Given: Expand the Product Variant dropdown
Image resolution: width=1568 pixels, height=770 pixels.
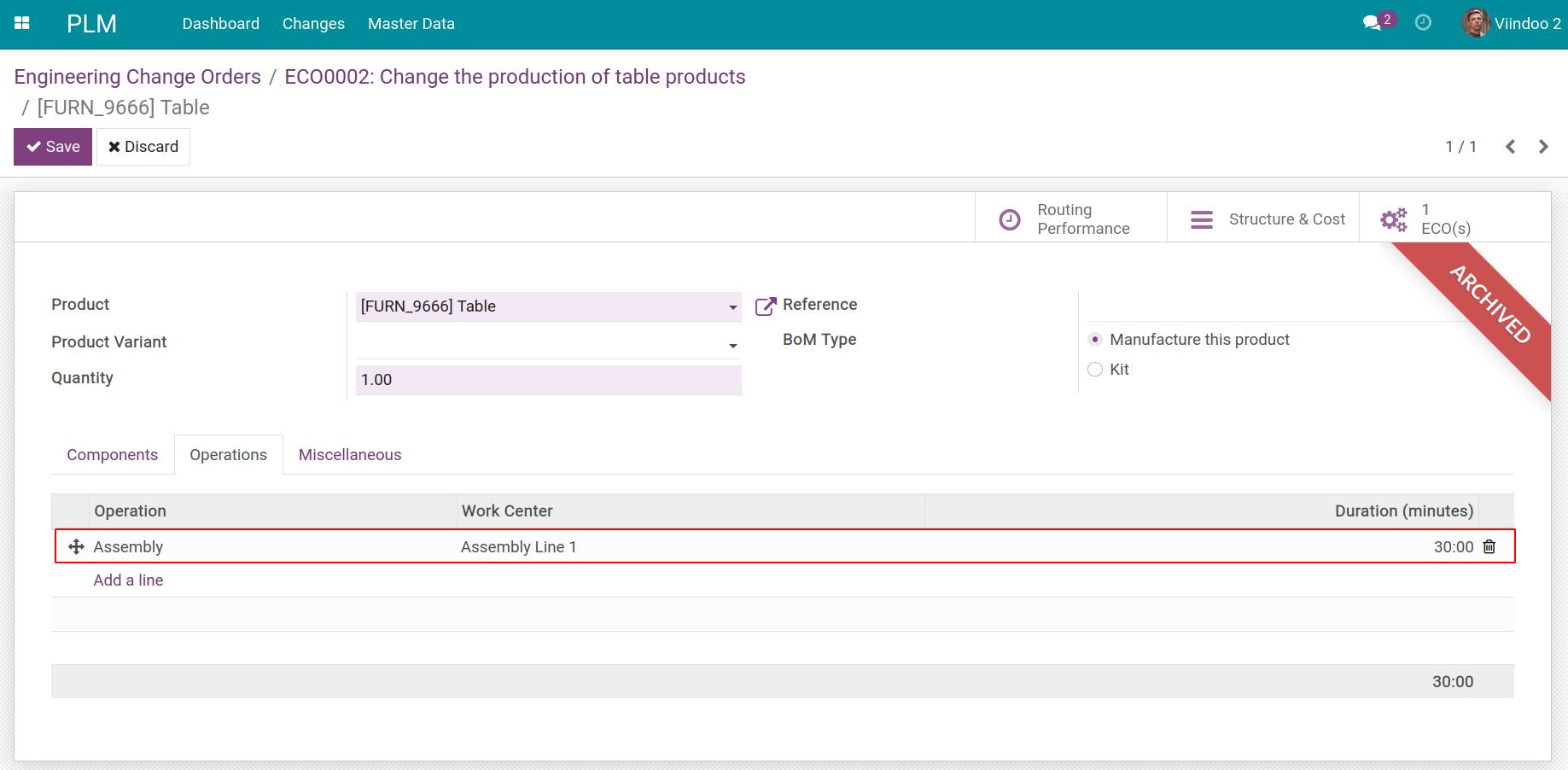Looking at the screenshot, I should [732, 345].
